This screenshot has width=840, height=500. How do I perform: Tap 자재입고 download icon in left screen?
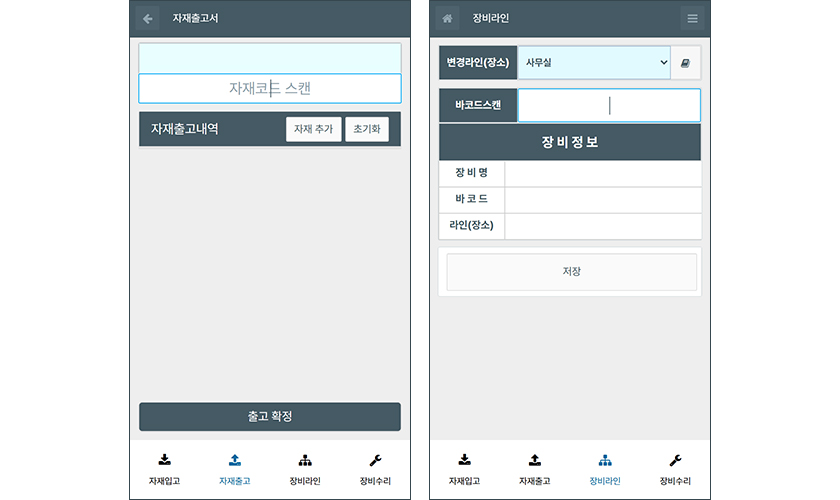click(x=165, y=461)
